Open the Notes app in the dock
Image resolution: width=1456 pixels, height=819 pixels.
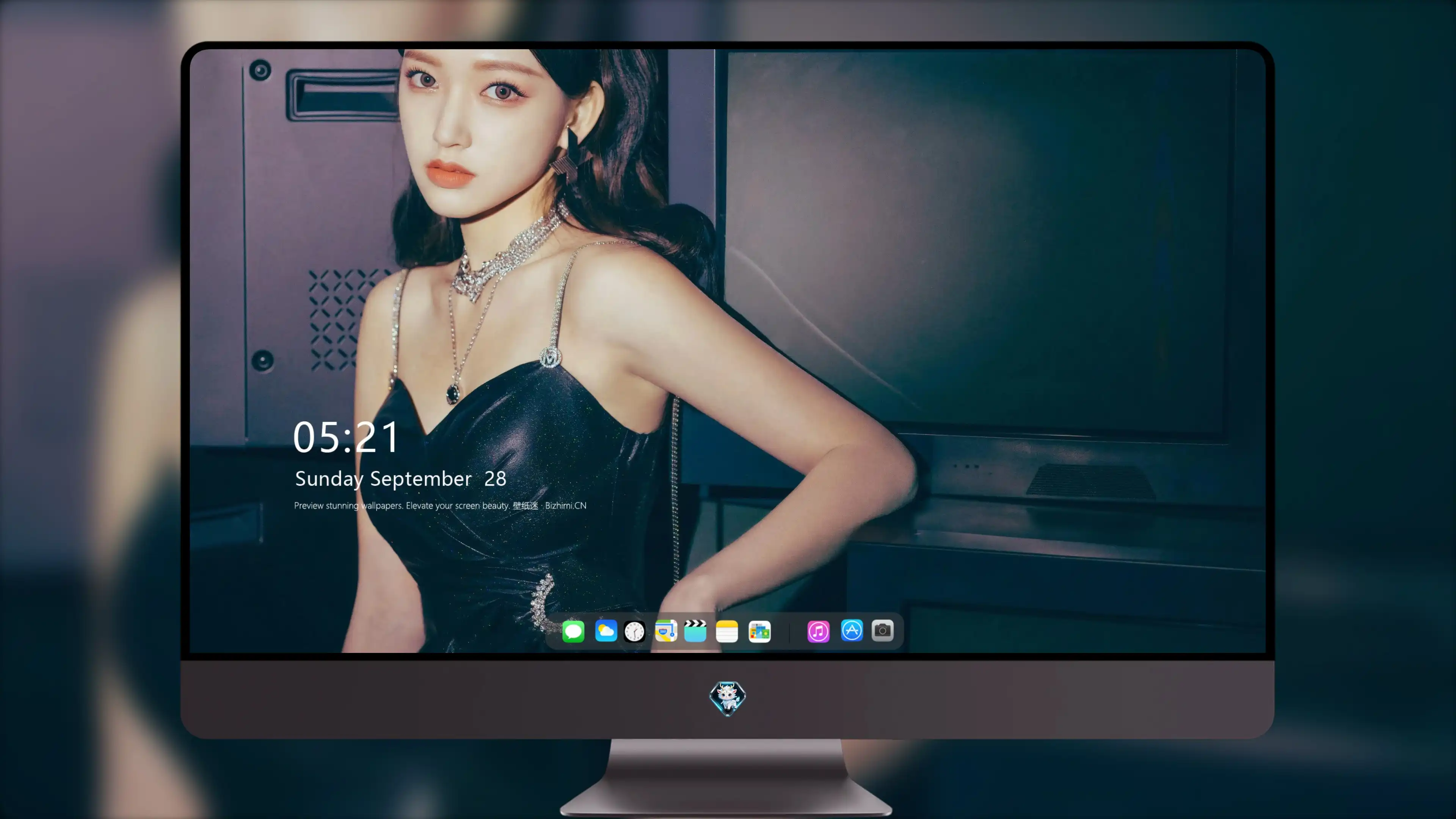(727, 631)
